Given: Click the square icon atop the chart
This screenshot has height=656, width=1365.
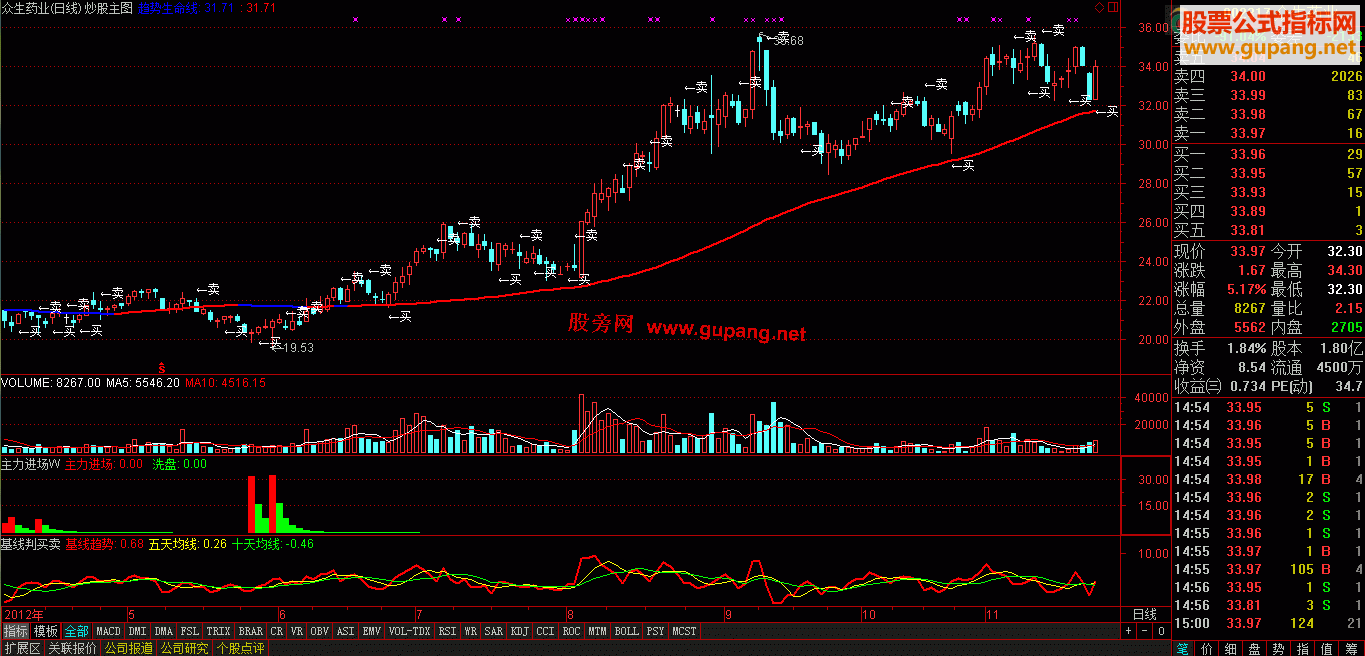Looking at the screenshot, I should [1112, 7].
